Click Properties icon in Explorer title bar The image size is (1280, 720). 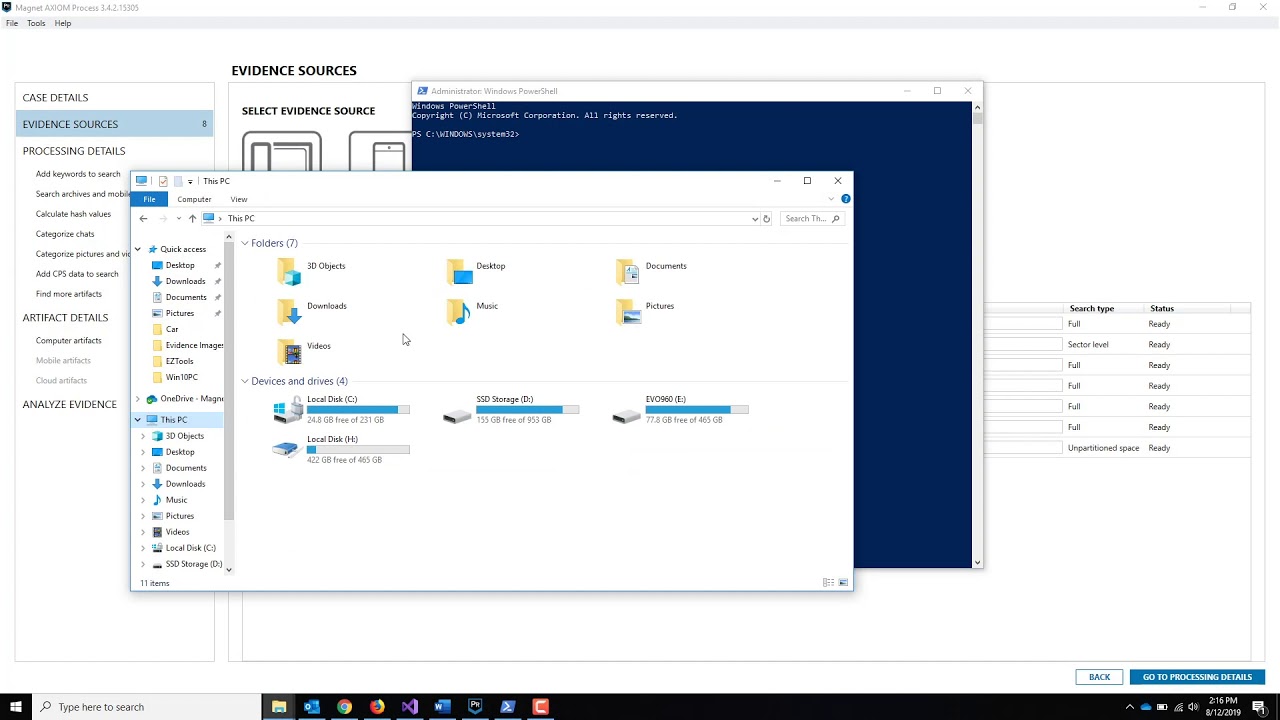click(x=163, y=181)
